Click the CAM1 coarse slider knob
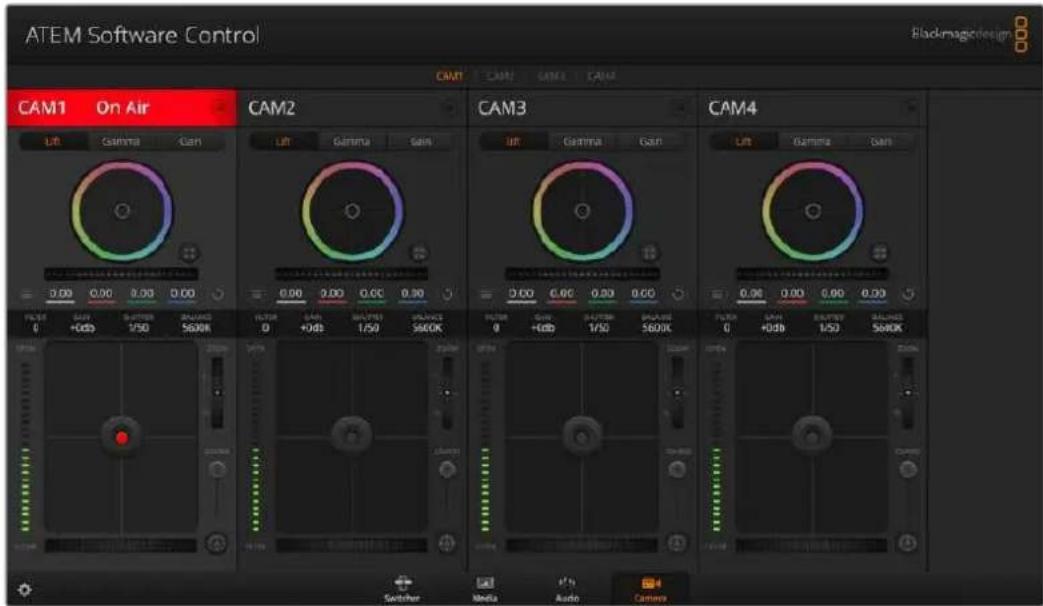The height and width of the screenshot is (606, 1043). (x=217, y=470)
